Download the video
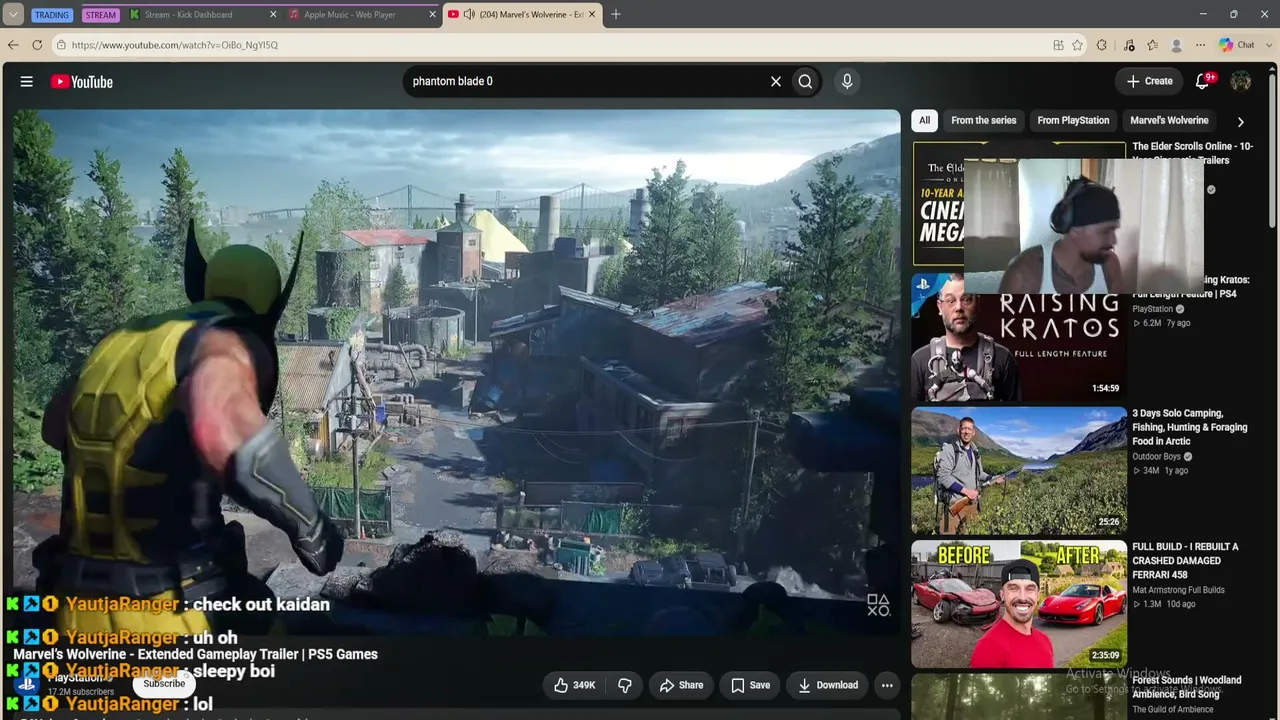This screenshot has width=1280, height=720. (828, 685)
